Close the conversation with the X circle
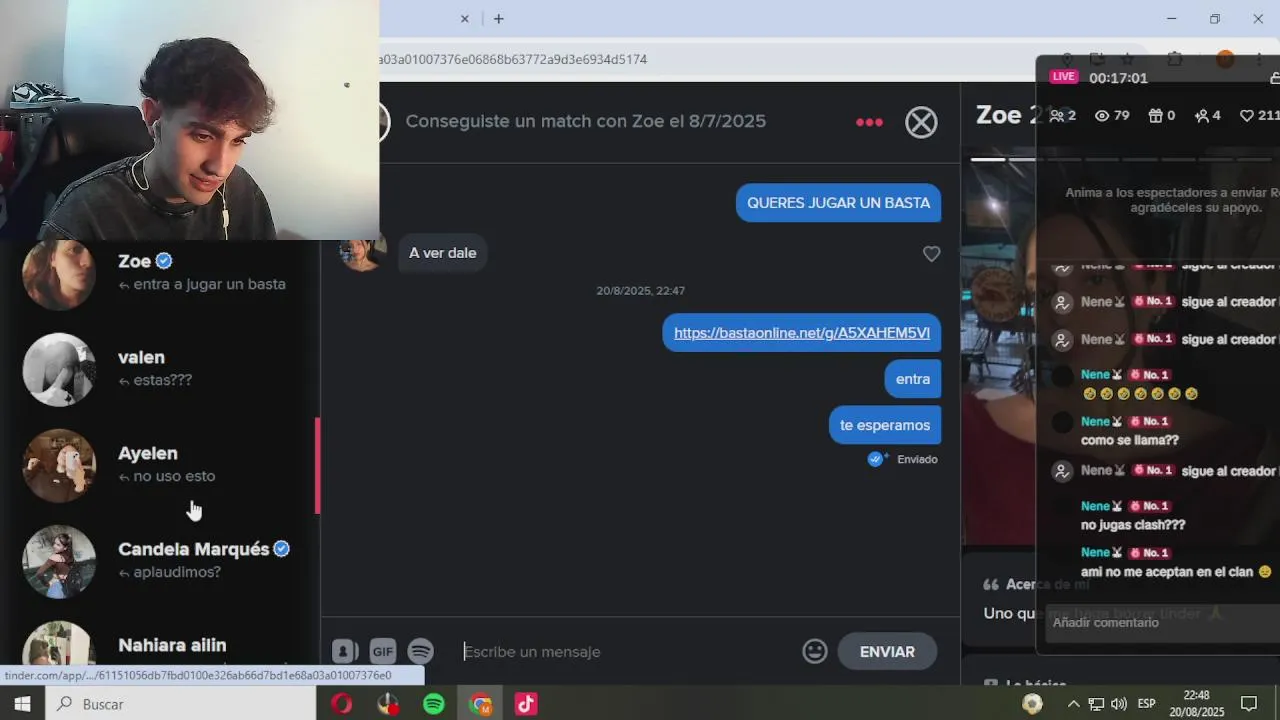The height and width of the screenshot is (720, 1280). tap(921, 122)
